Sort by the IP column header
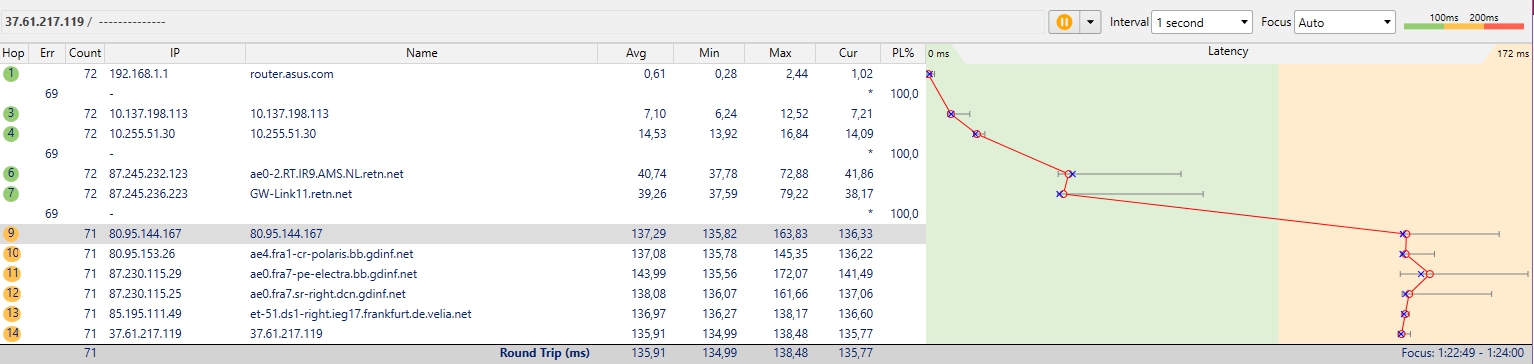Viewport: 1534px width, 364px height. pos(175,53)
